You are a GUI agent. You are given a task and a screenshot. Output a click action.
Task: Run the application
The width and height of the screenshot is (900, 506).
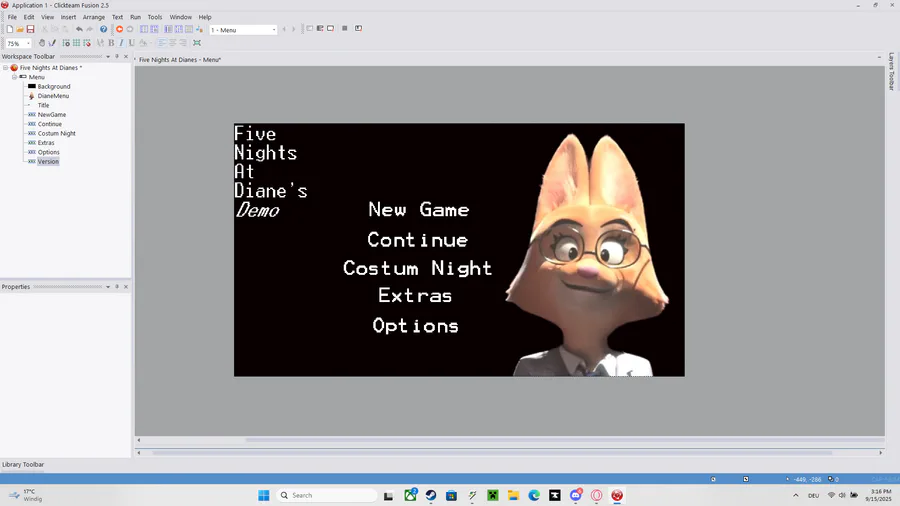(x=320, y=28)
